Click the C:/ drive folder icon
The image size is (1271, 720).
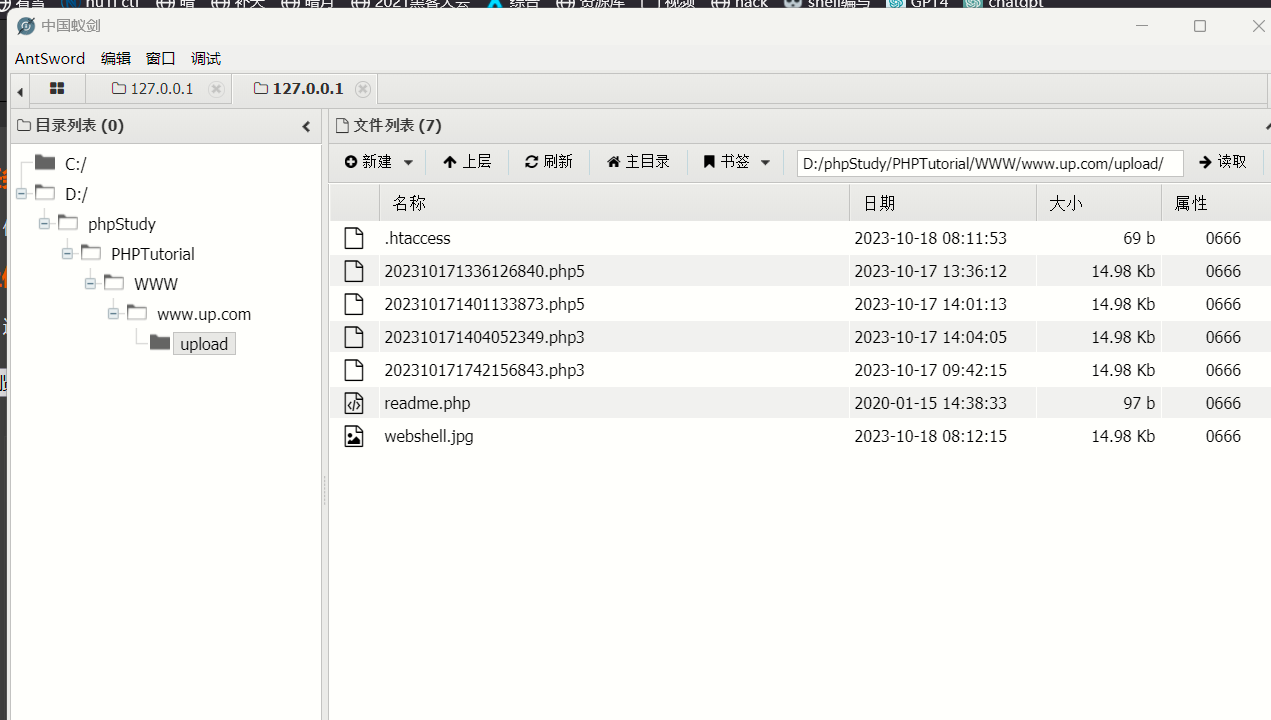[45, 163]
